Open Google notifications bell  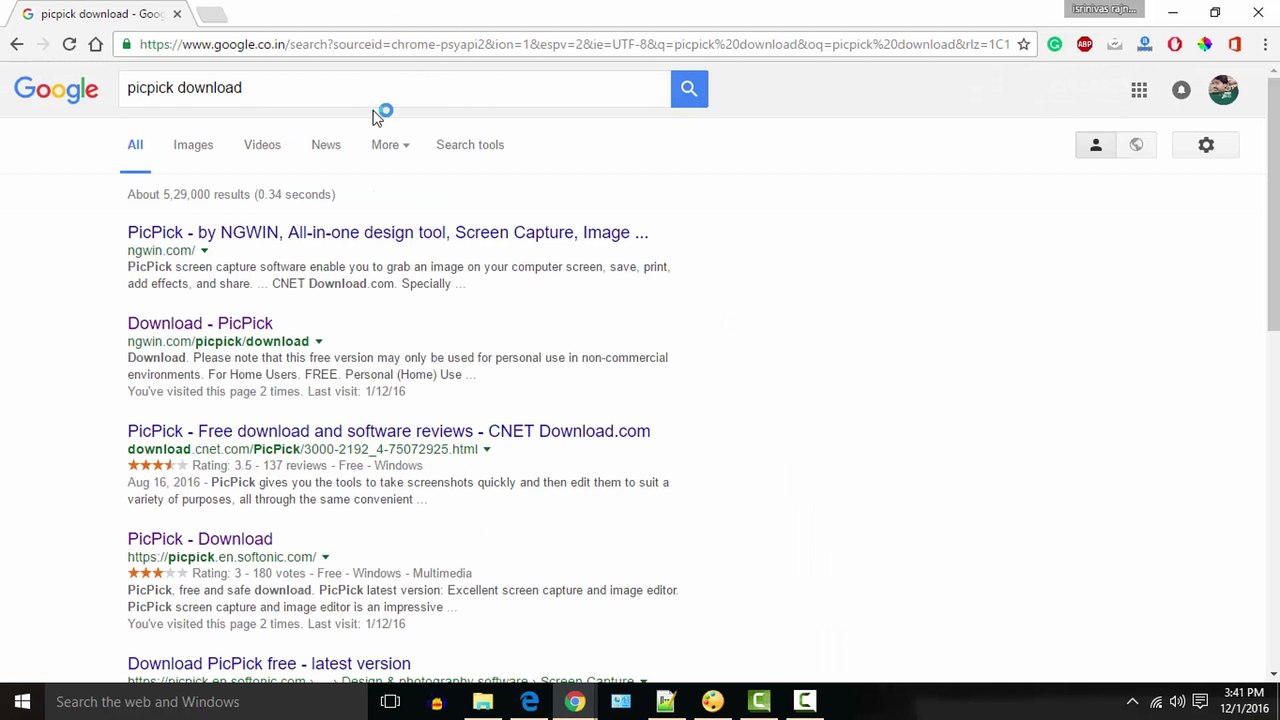click(1181, 90)
